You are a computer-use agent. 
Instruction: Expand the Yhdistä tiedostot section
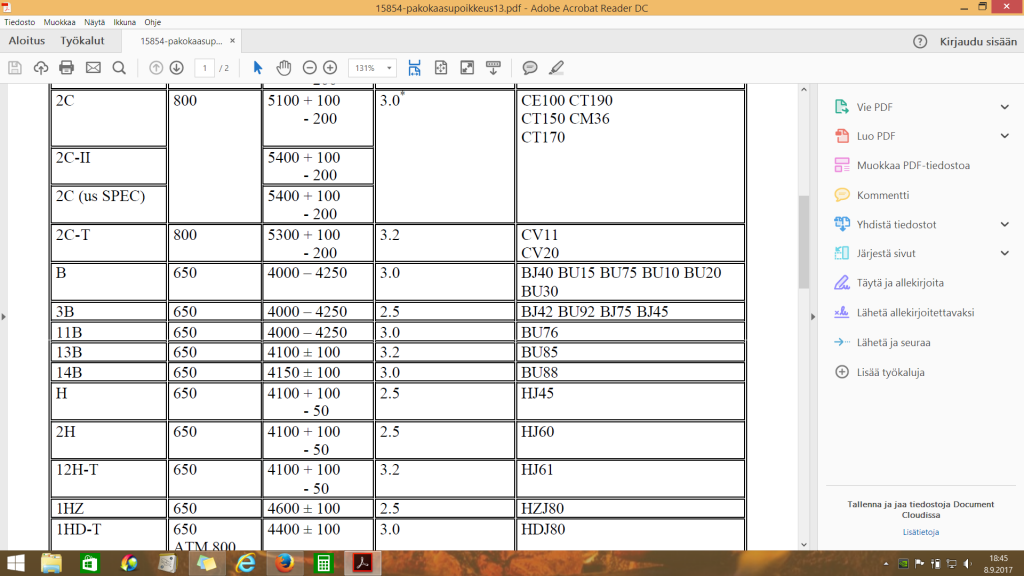click(1004, 224)
